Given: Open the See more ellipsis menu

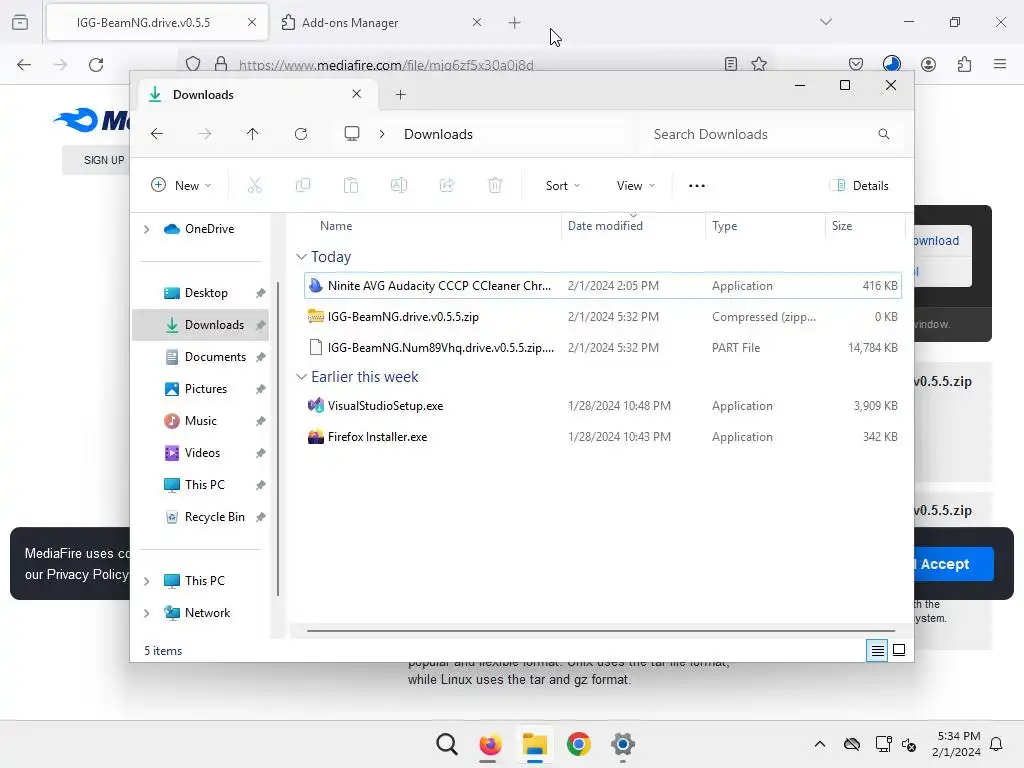Looking at the screenshot, I should 697,185.
